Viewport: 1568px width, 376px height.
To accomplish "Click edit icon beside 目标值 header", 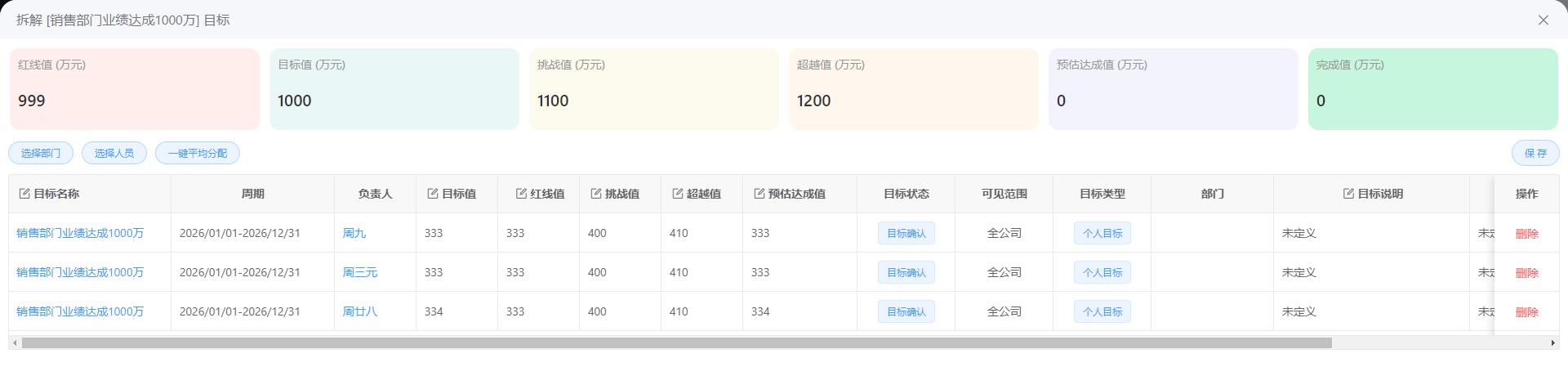I will 433,194.
